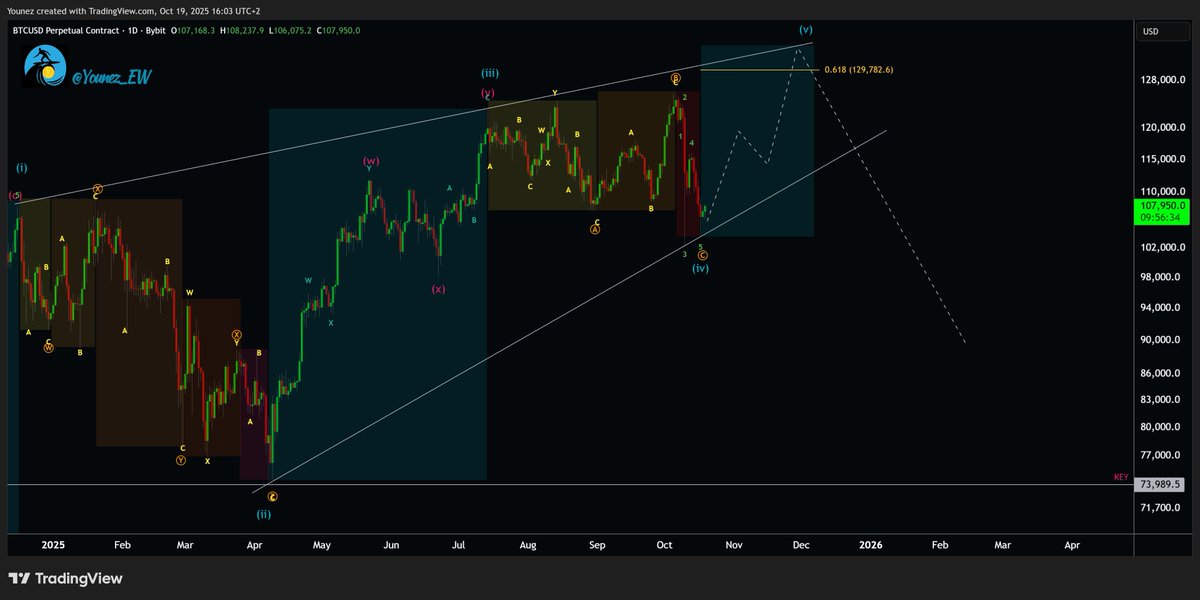Click the TradingView logo in the bottom corner
1200x600 pixels.
(65, 578)
